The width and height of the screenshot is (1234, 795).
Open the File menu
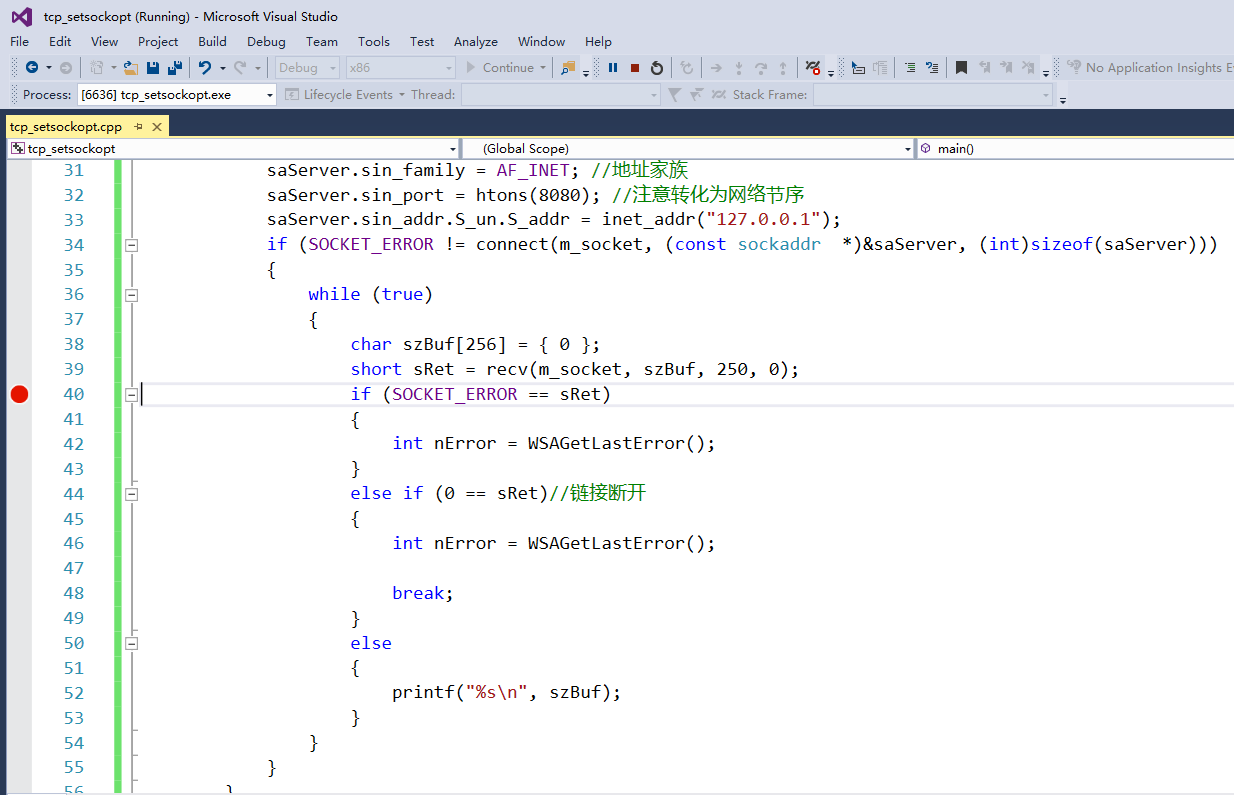pyautogui.click(x=19, y=41)
